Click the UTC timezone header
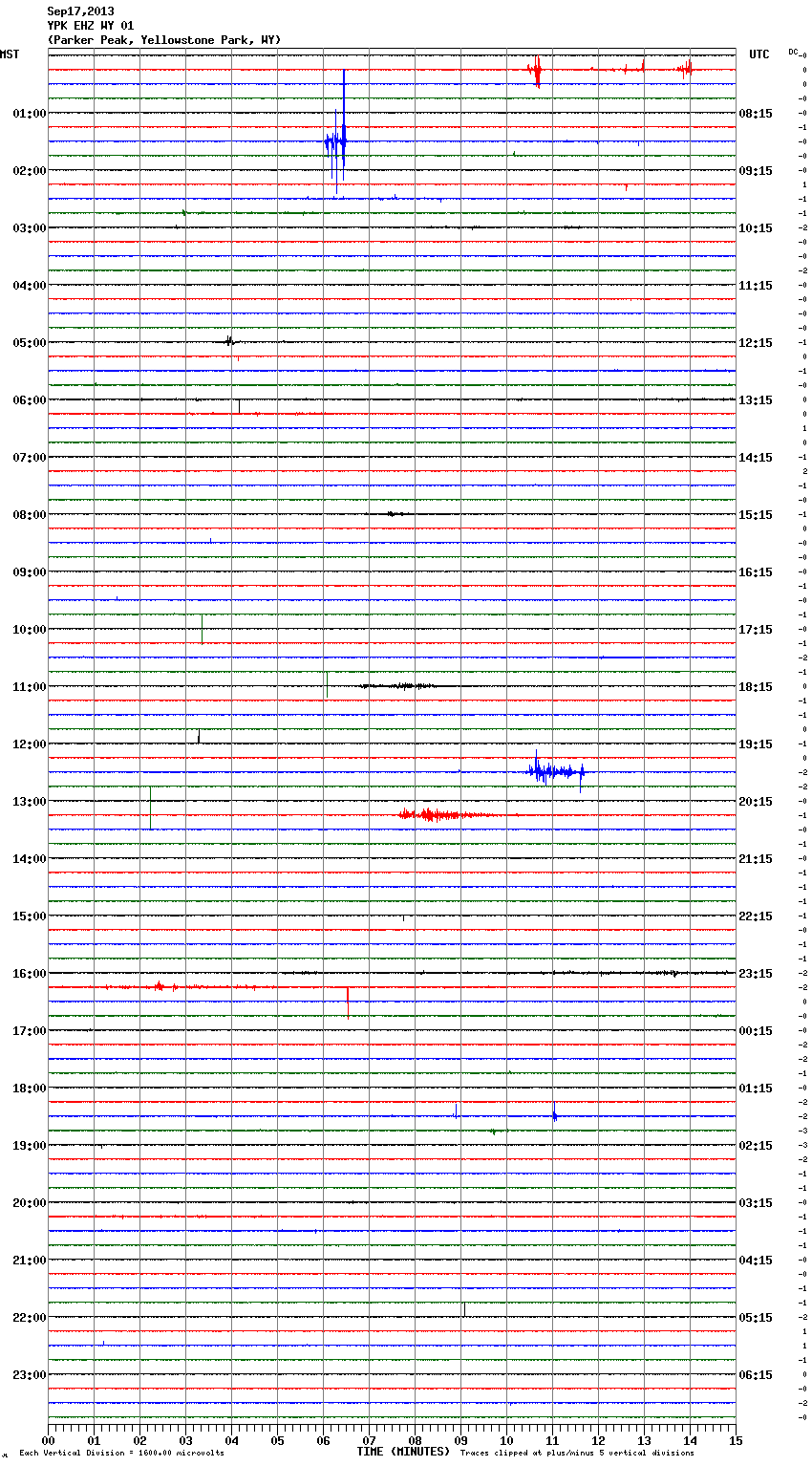Image resolution: width=812 pixels, height=1466 pixels. coord(759,54)
